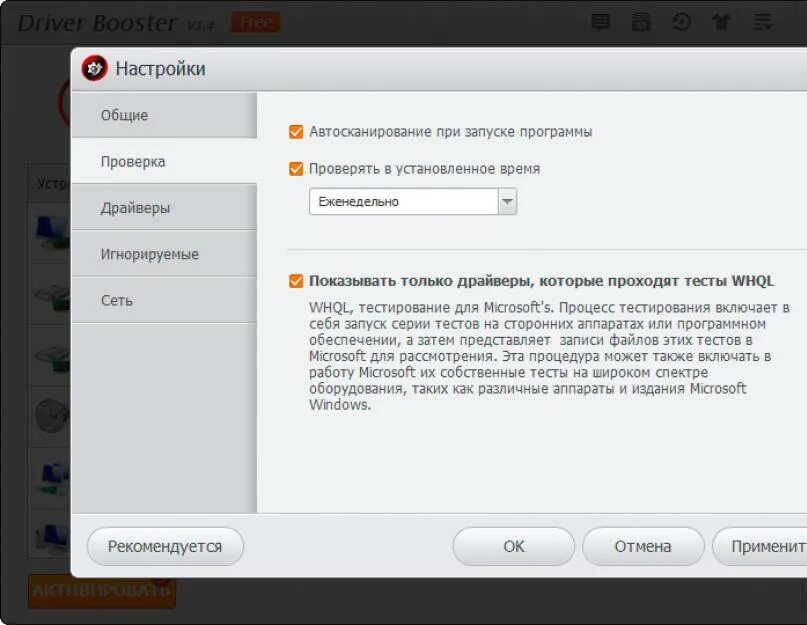807x625 pixels.
Task: Click the Driver Booster logo in the settings title
Action: coord(94,68)
